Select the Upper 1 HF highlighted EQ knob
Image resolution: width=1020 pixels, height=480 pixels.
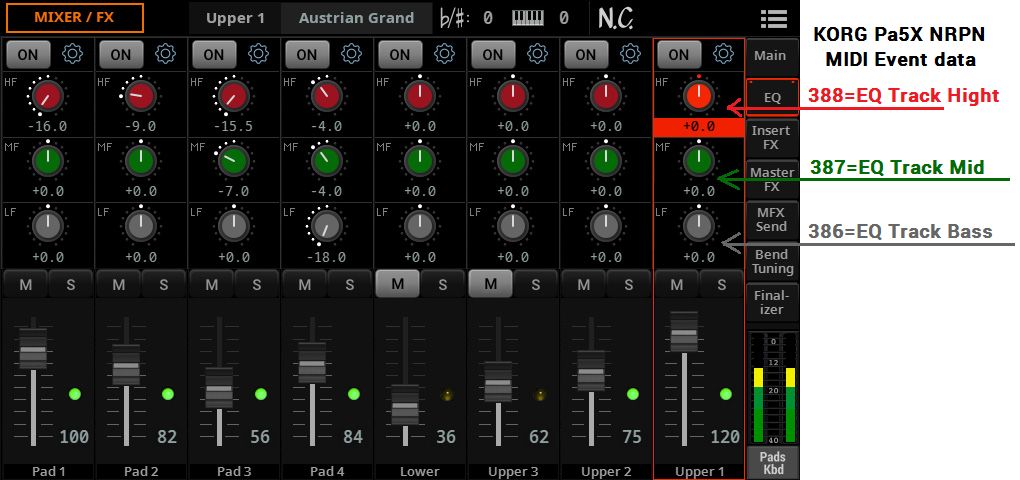(699, 96)
